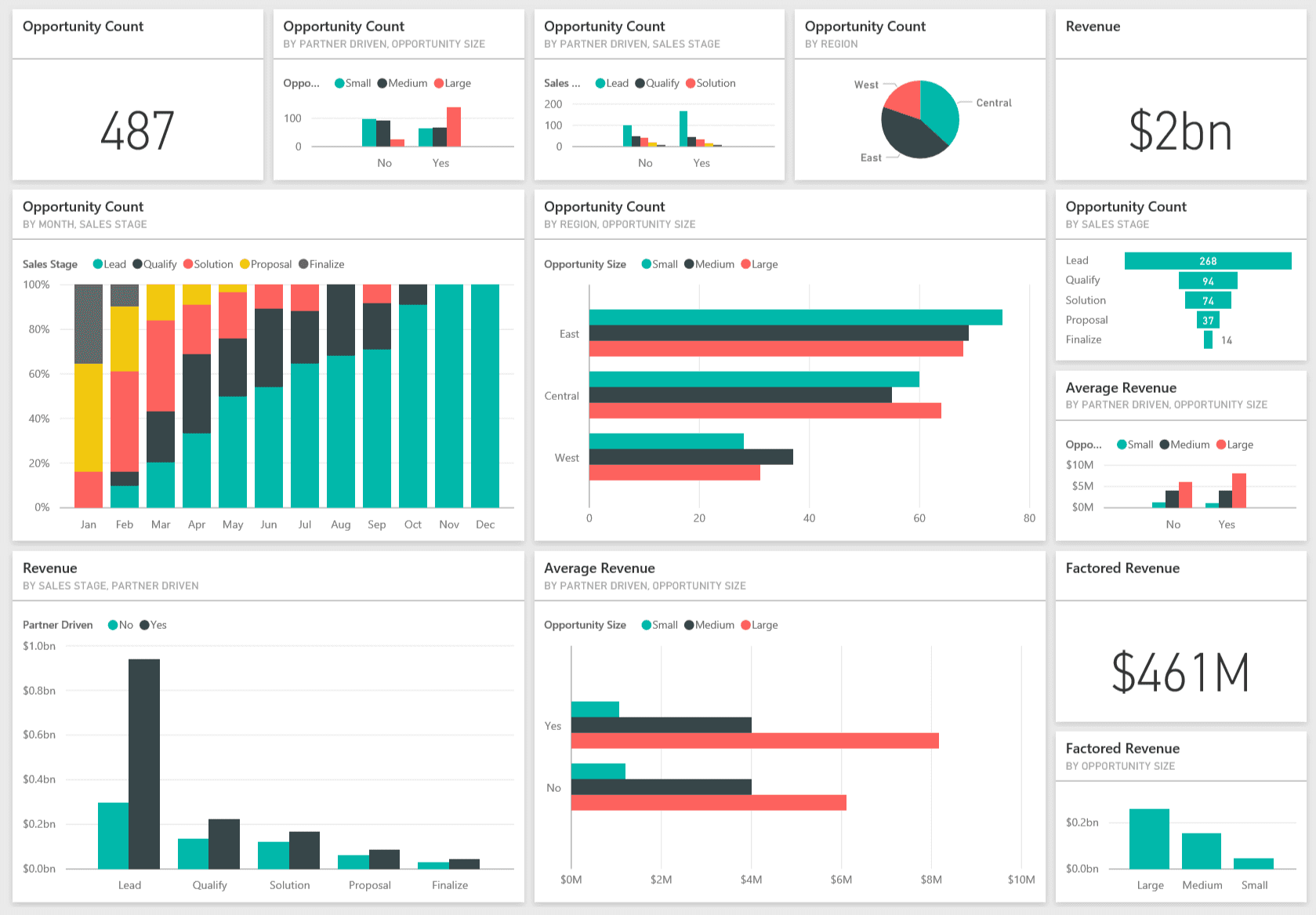Screen dimensions: 1316x915
Task: Click the Large legend circle in Region chart
Action: tap(744, 264)
